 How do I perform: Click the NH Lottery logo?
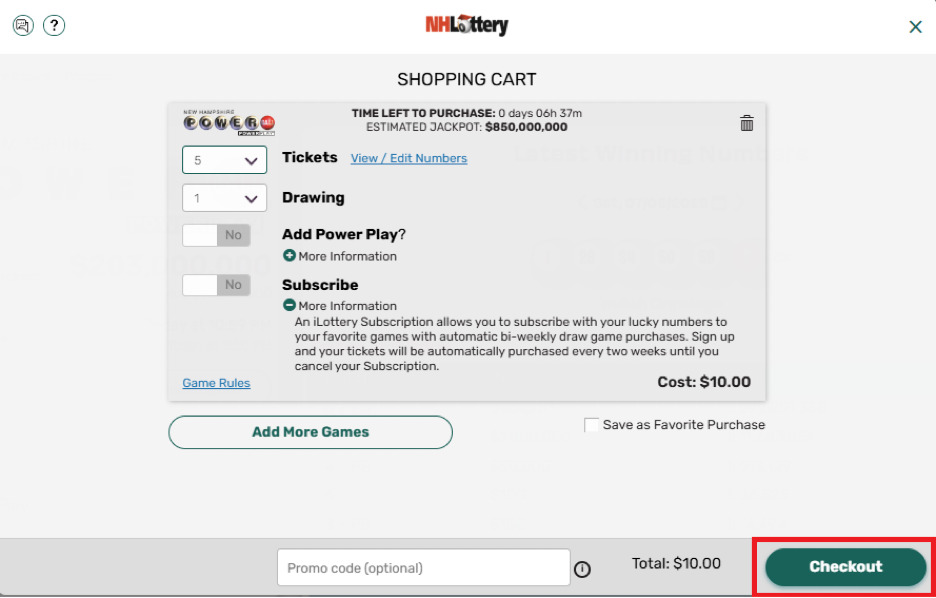[467, 25]
